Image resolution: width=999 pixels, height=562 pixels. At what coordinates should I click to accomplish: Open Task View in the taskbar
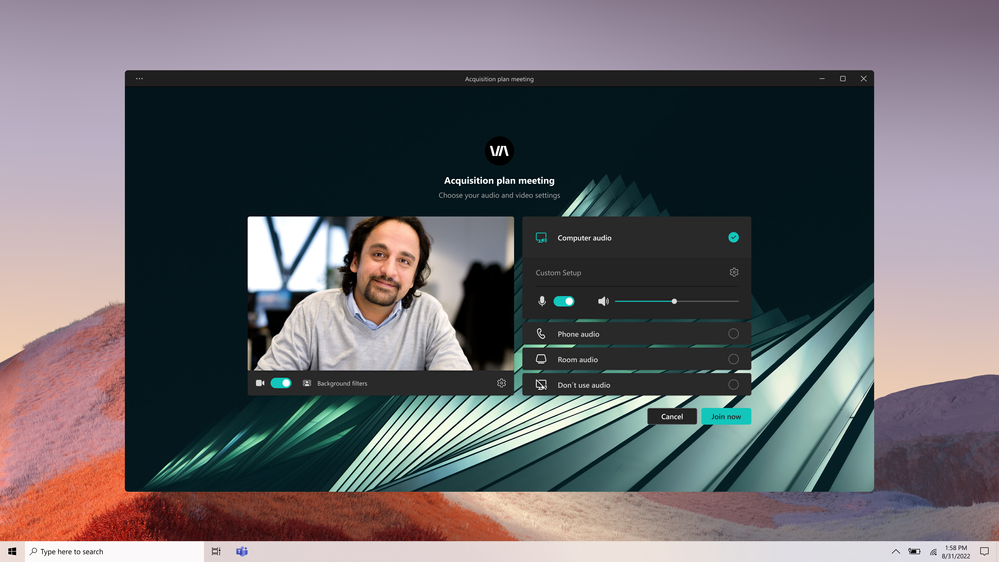click(216, 551)
